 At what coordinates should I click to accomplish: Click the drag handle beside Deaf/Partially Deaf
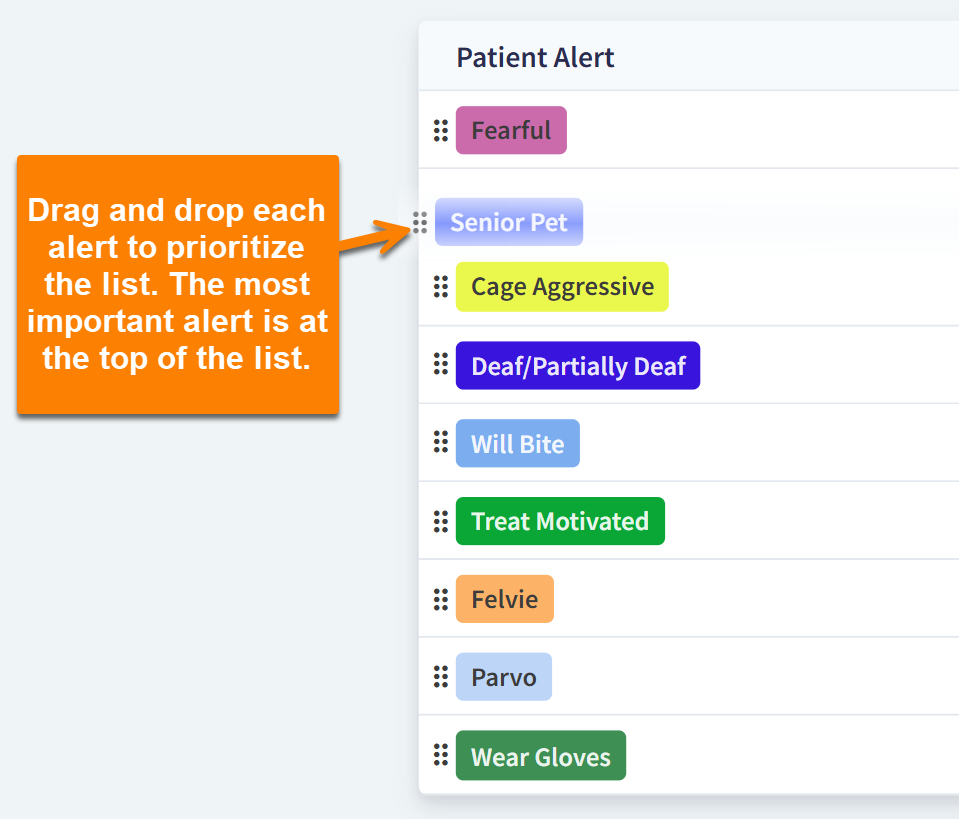point(440,365)
